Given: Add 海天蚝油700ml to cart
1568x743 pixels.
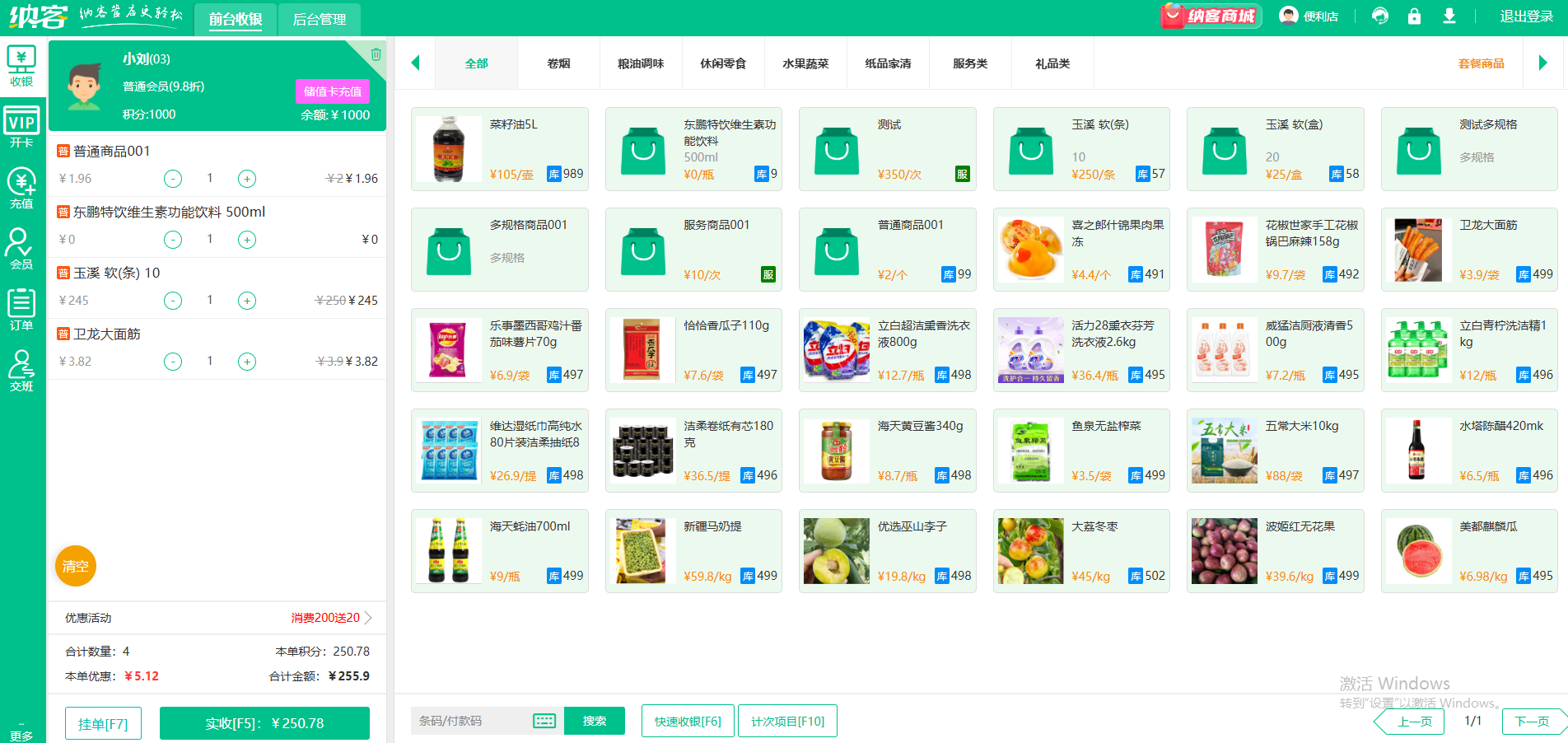Looking at the screenshot, I should [500, 551].
